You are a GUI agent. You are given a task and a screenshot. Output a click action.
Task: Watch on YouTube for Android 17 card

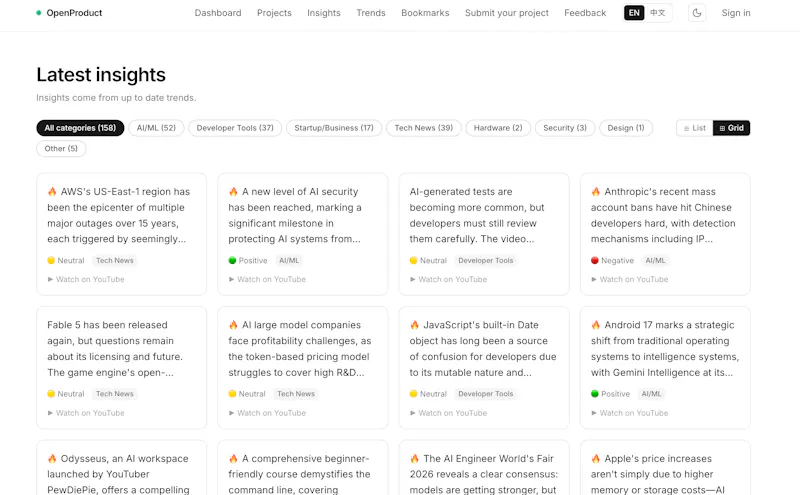[x=630, y=413]
